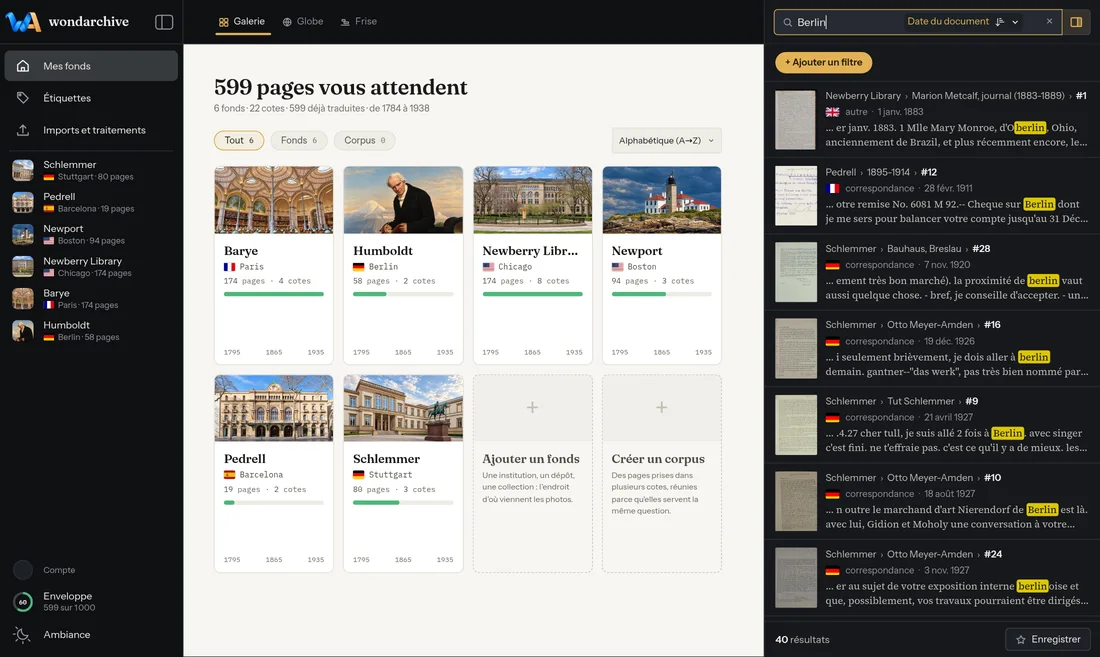Click the Ambiance sidebar label

(x=67, y=635)
